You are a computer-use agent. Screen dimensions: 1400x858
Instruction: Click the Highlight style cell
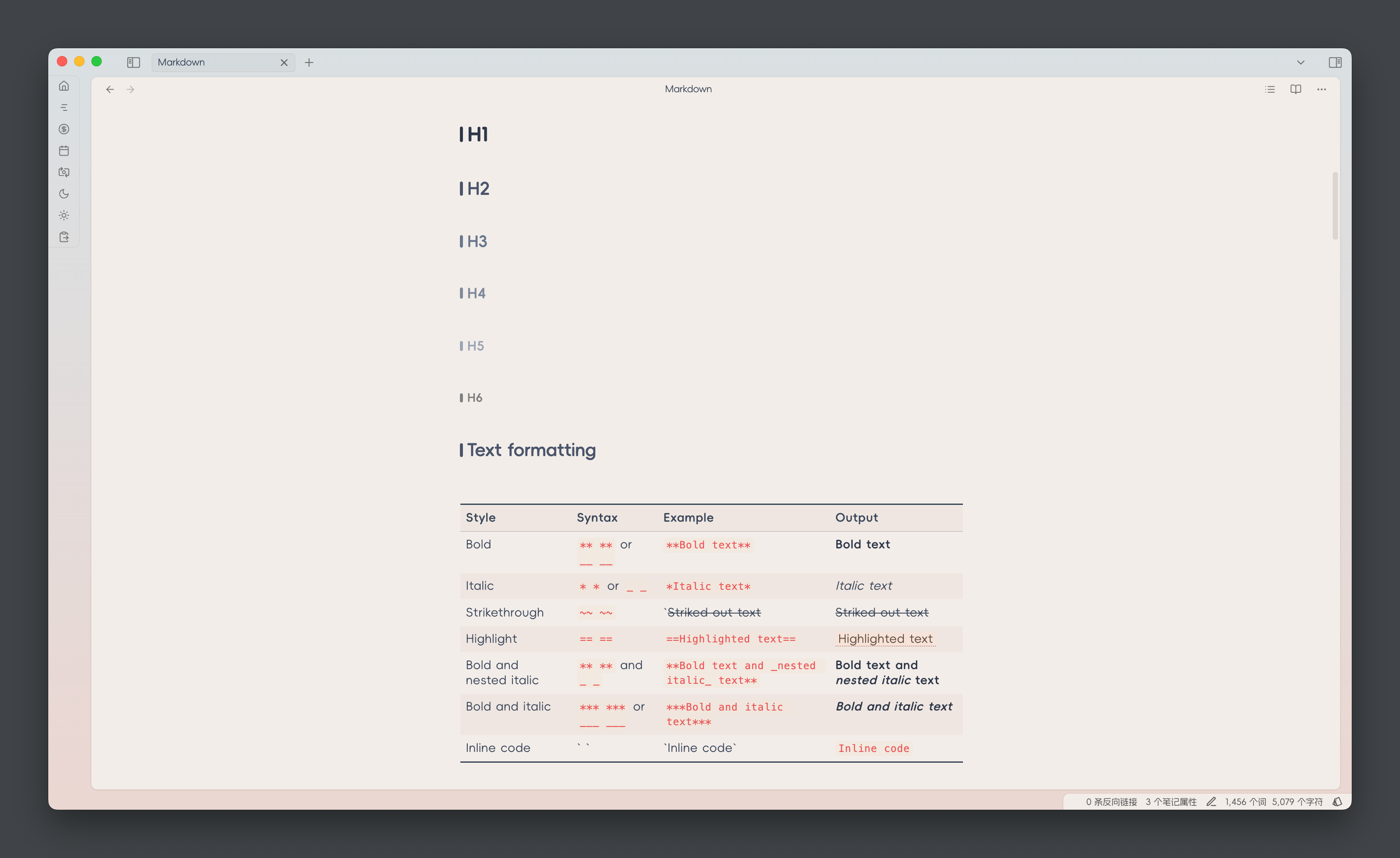(491, 639)
